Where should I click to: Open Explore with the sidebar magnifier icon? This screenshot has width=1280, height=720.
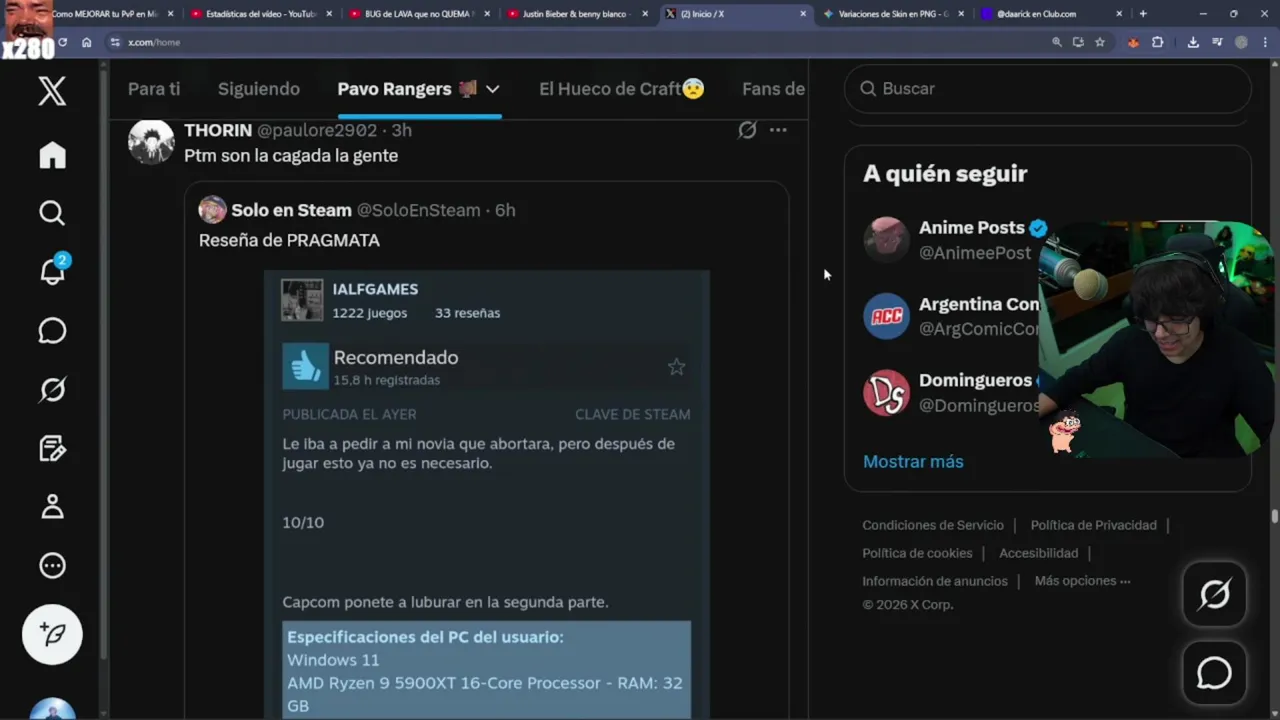pos(52,213)
